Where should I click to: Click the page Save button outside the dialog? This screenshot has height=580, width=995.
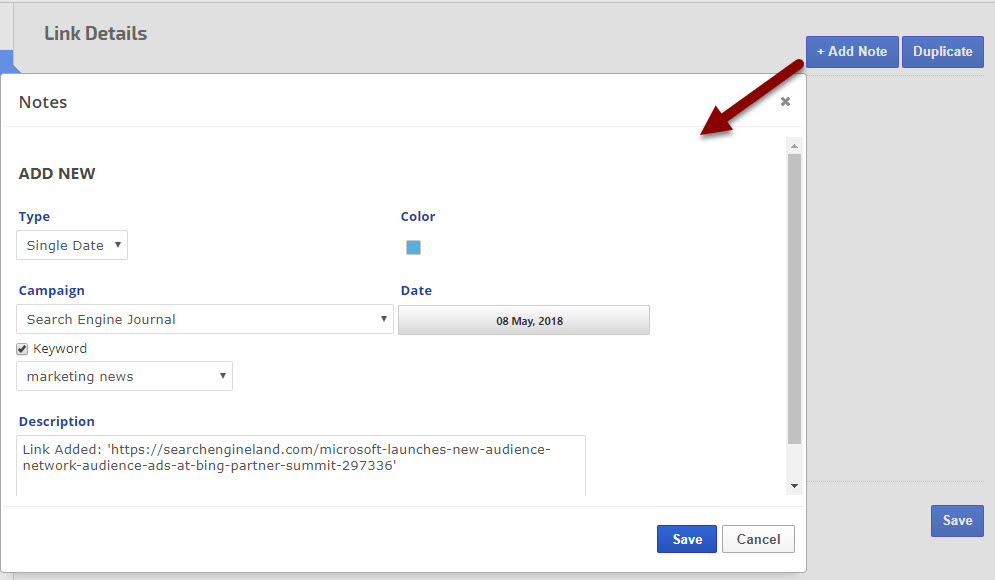[x=957, y=521]
